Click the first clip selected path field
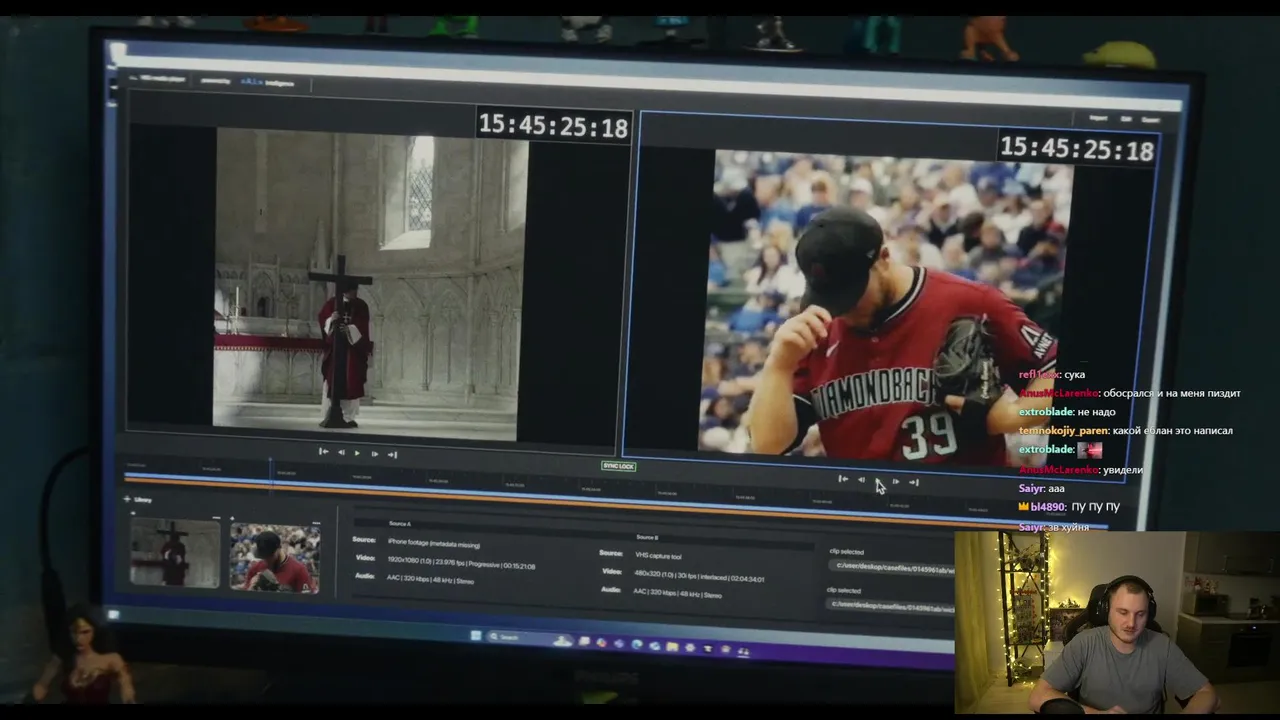Screen dimensions: 1280x720 click(x=890, y=566)
